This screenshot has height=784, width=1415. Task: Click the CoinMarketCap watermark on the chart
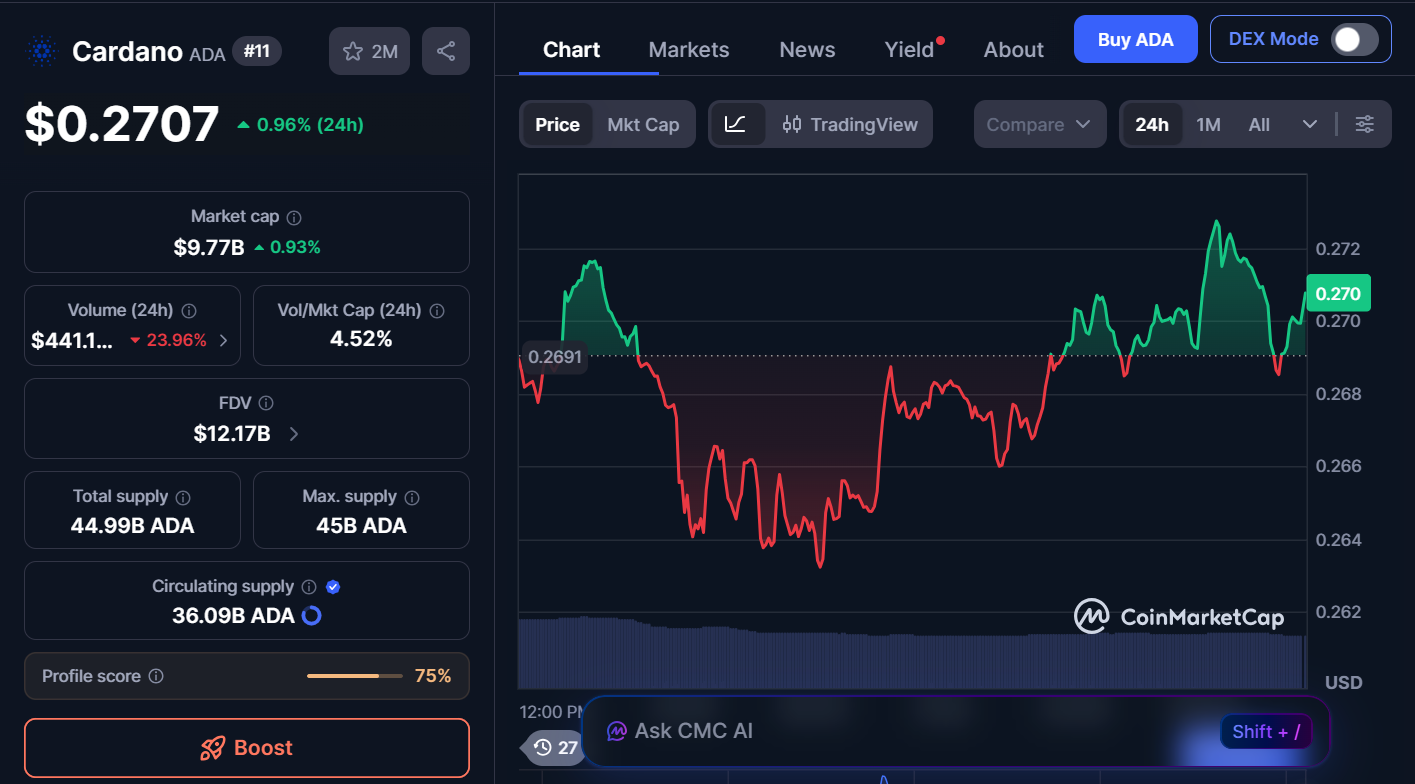point(1180,617)
